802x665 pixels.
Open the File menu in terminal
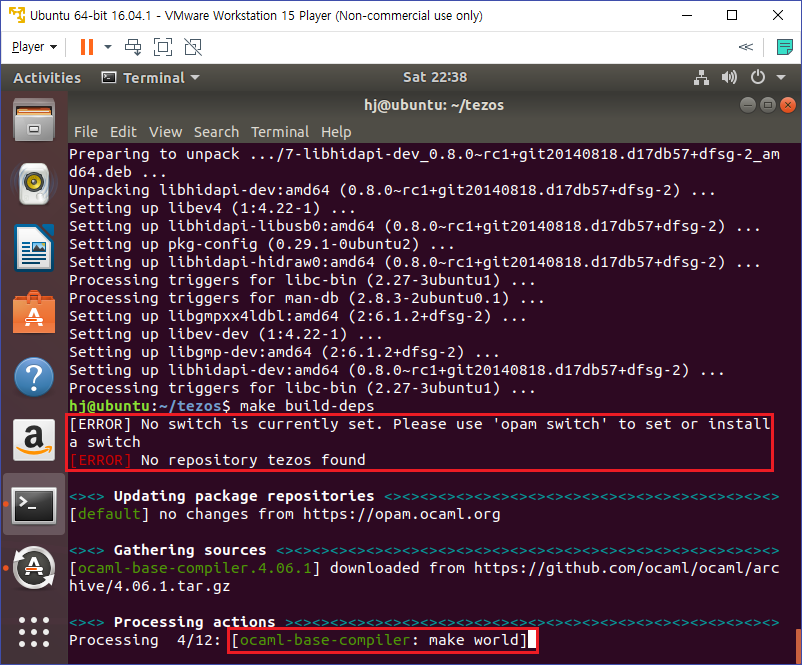85,132
